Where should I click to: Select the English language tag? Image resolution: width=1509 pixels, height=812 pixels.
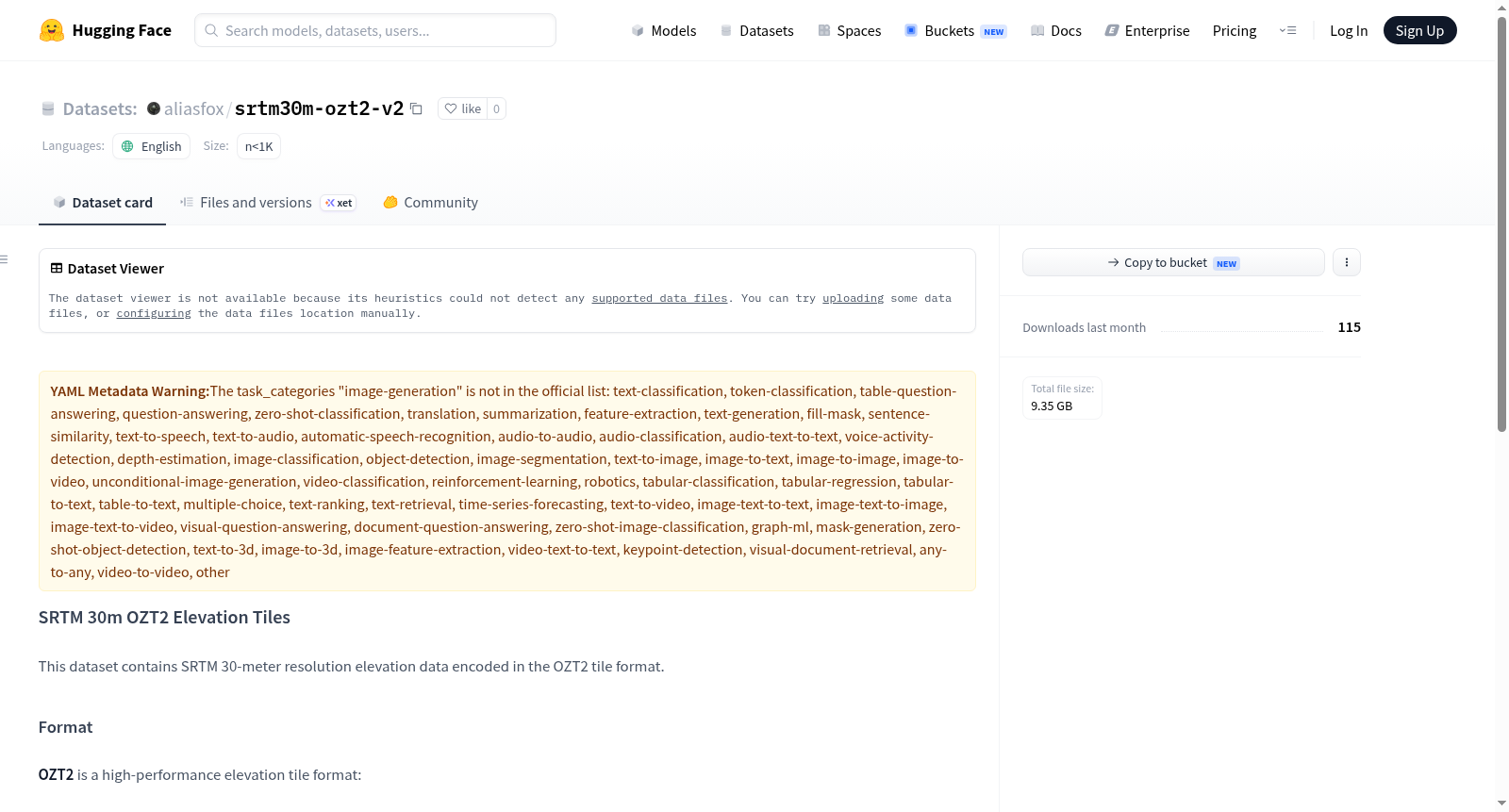point(152,146)
